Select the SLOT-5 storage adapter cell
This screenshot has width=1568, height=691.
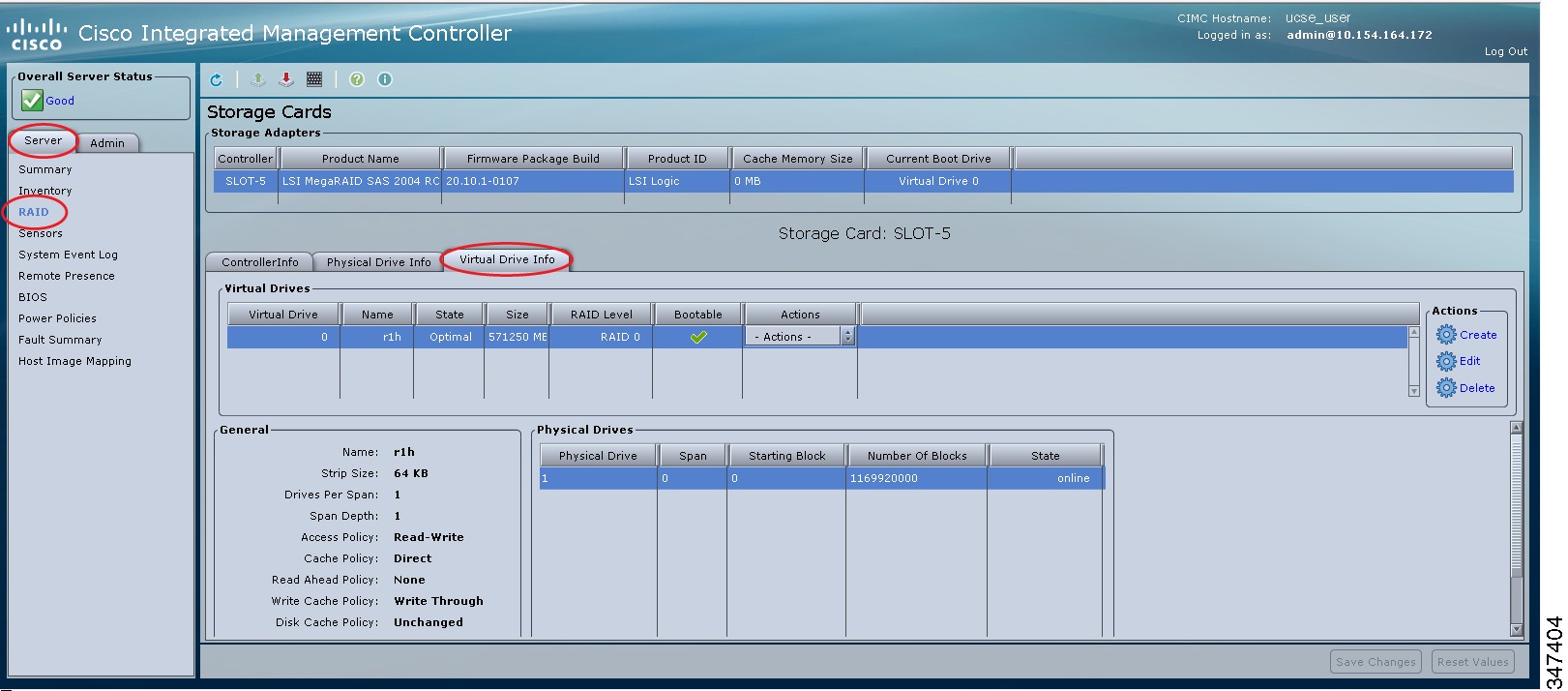[x=246, y=181]
